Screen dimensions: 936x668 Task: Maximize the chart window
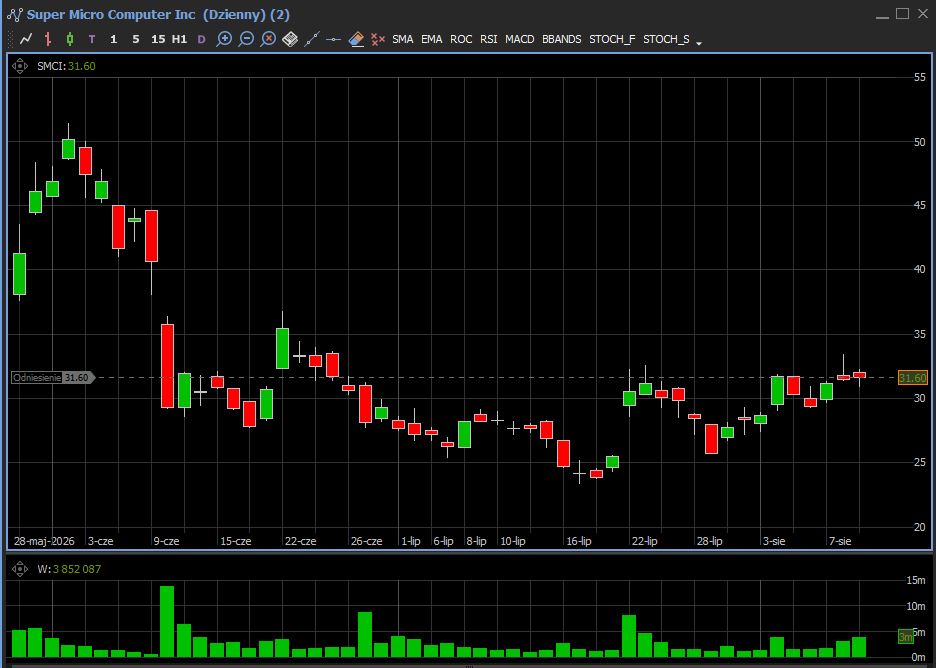903,14
